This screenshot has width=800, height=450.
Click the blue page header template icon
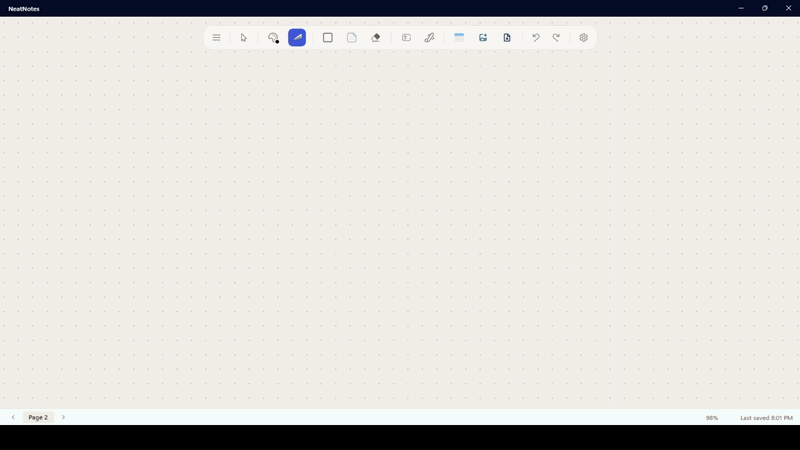(459, 38)
